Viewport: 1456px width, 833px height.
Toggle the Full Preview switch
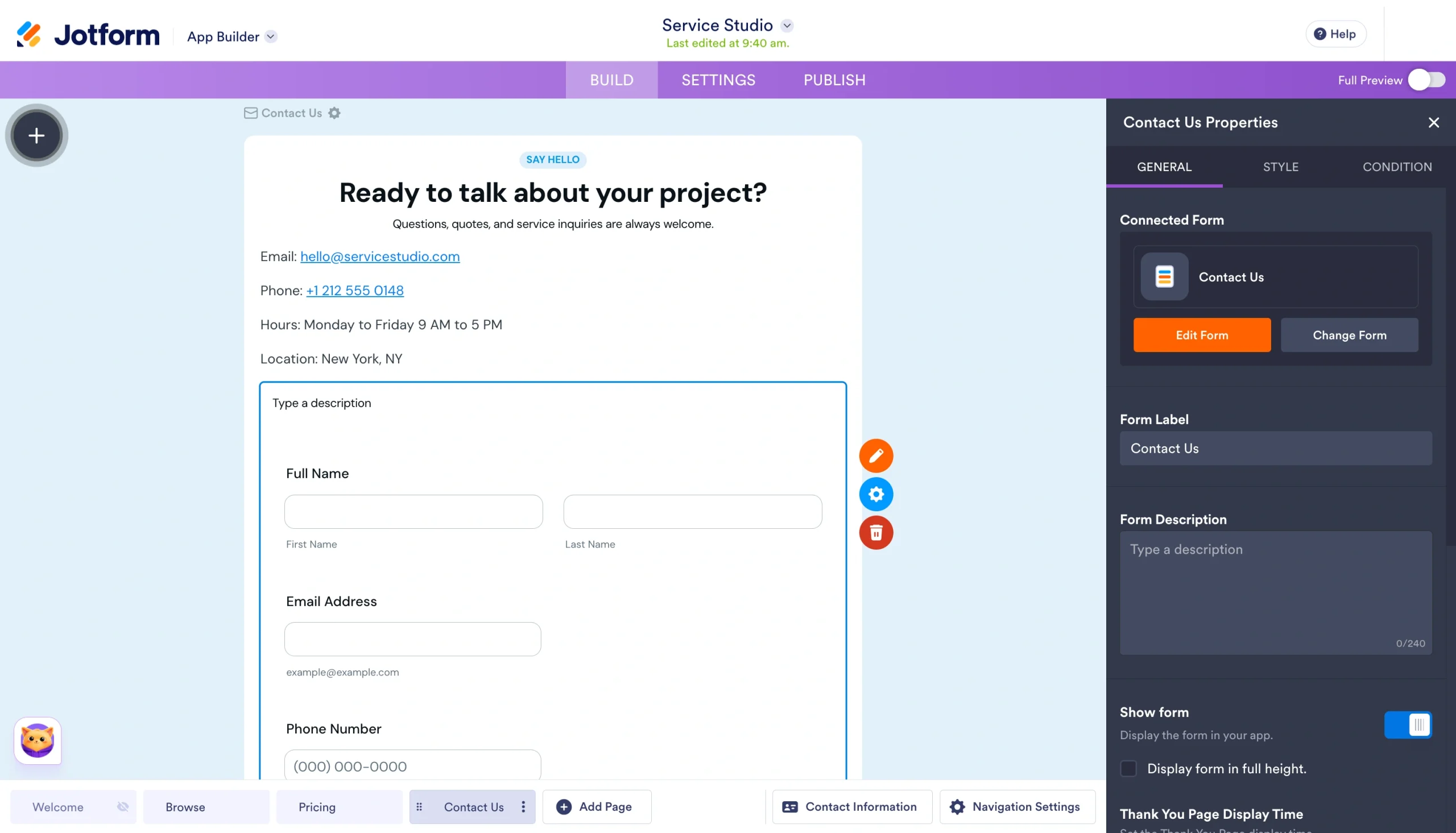(x=1427, y=80)
